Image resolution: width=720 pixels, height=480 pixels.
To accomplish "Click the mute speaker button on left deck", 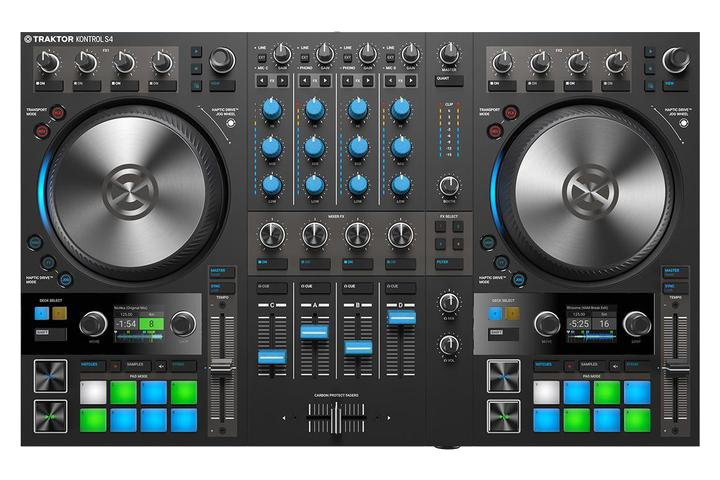I will pyautogui.click(x=161, y=366).
